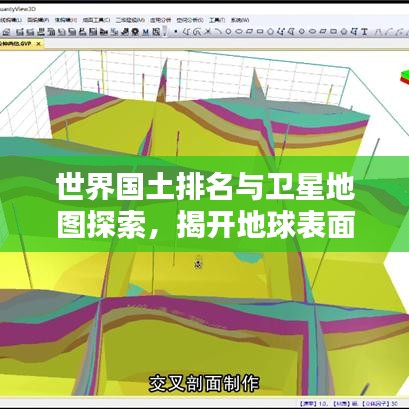This screenshot has height=409, width=409.
Task: Open the 工具(T) menu
Action: click(217, 20)
